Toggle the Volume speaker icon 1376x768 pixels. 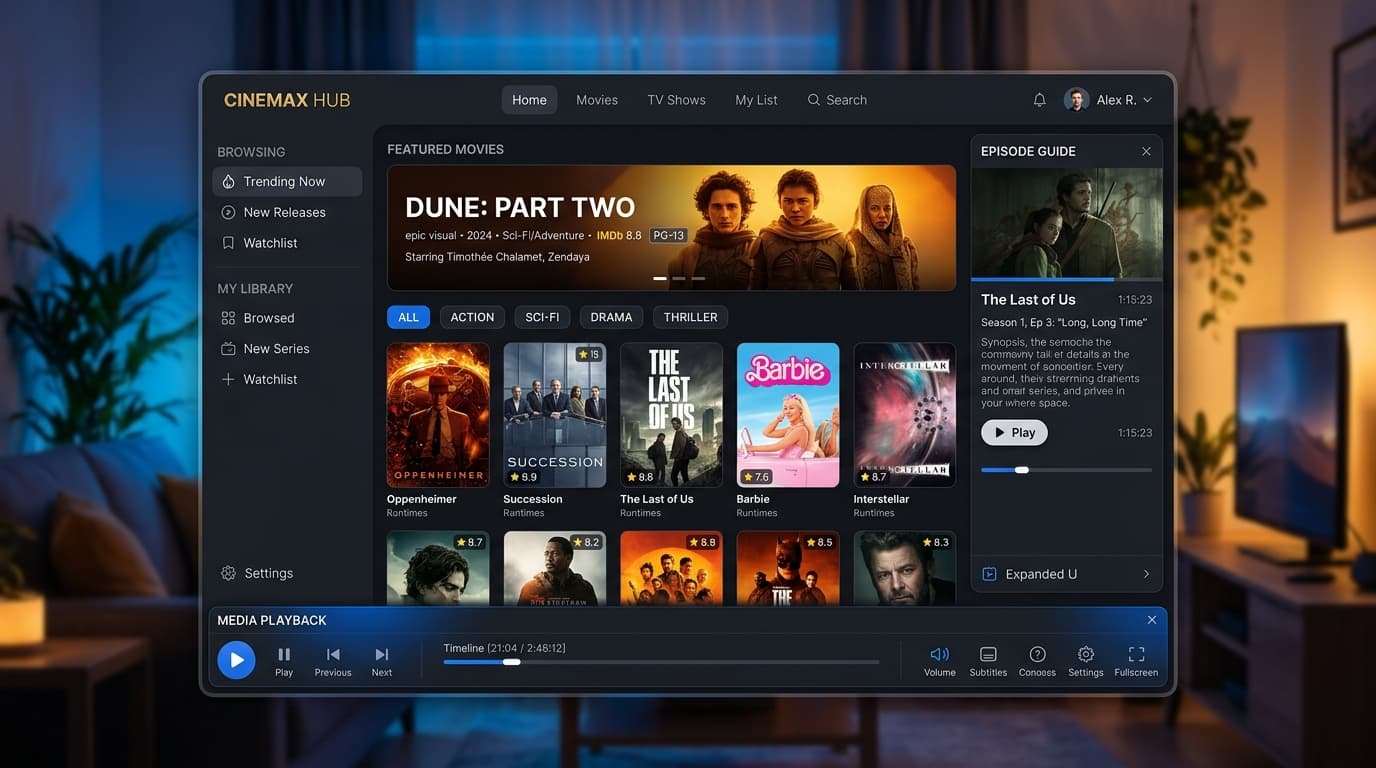[939, 654]
